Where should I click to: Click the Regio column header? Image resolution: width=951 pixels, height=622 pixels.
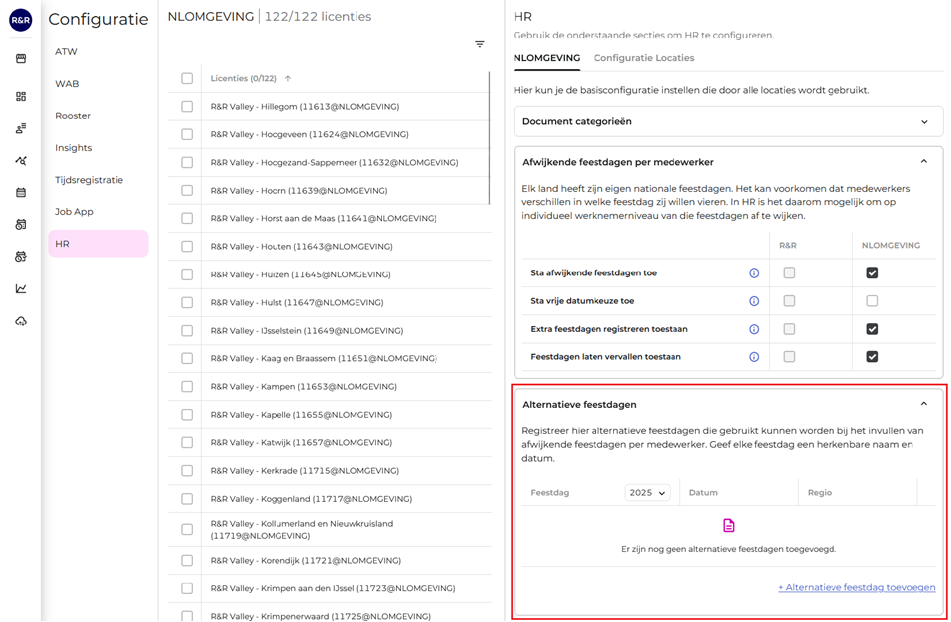[820, 493]
